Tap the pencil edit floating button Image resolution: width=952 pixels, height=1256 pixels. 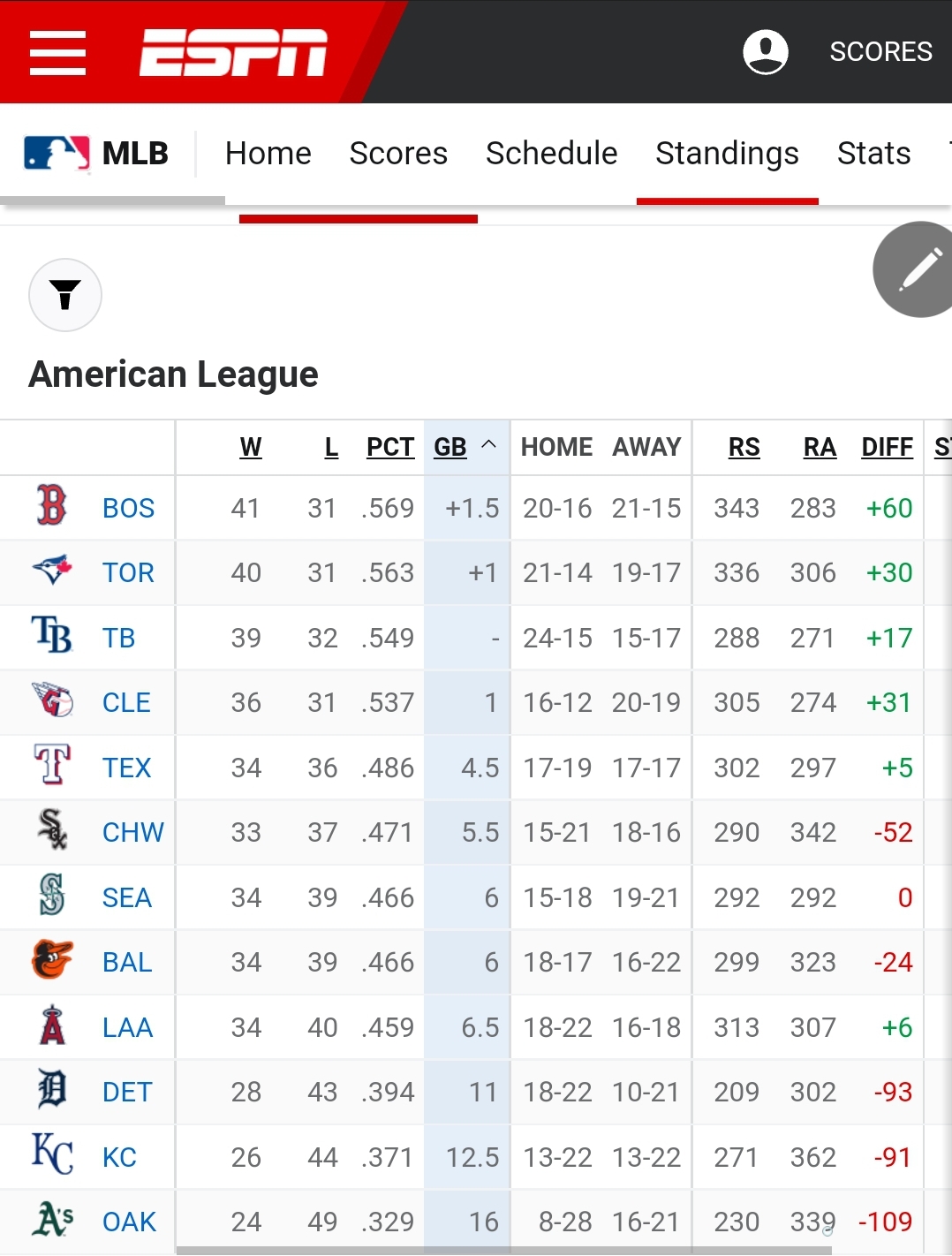pos(918,269)
